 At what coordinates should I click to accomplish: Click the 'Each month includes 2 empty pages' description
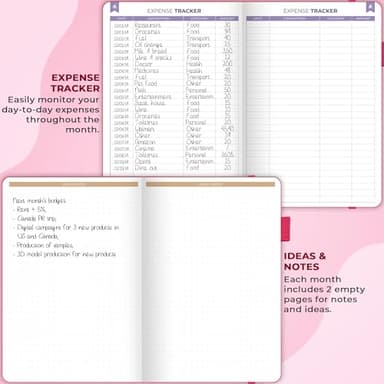pyautogui.click(x=324, y=294)
